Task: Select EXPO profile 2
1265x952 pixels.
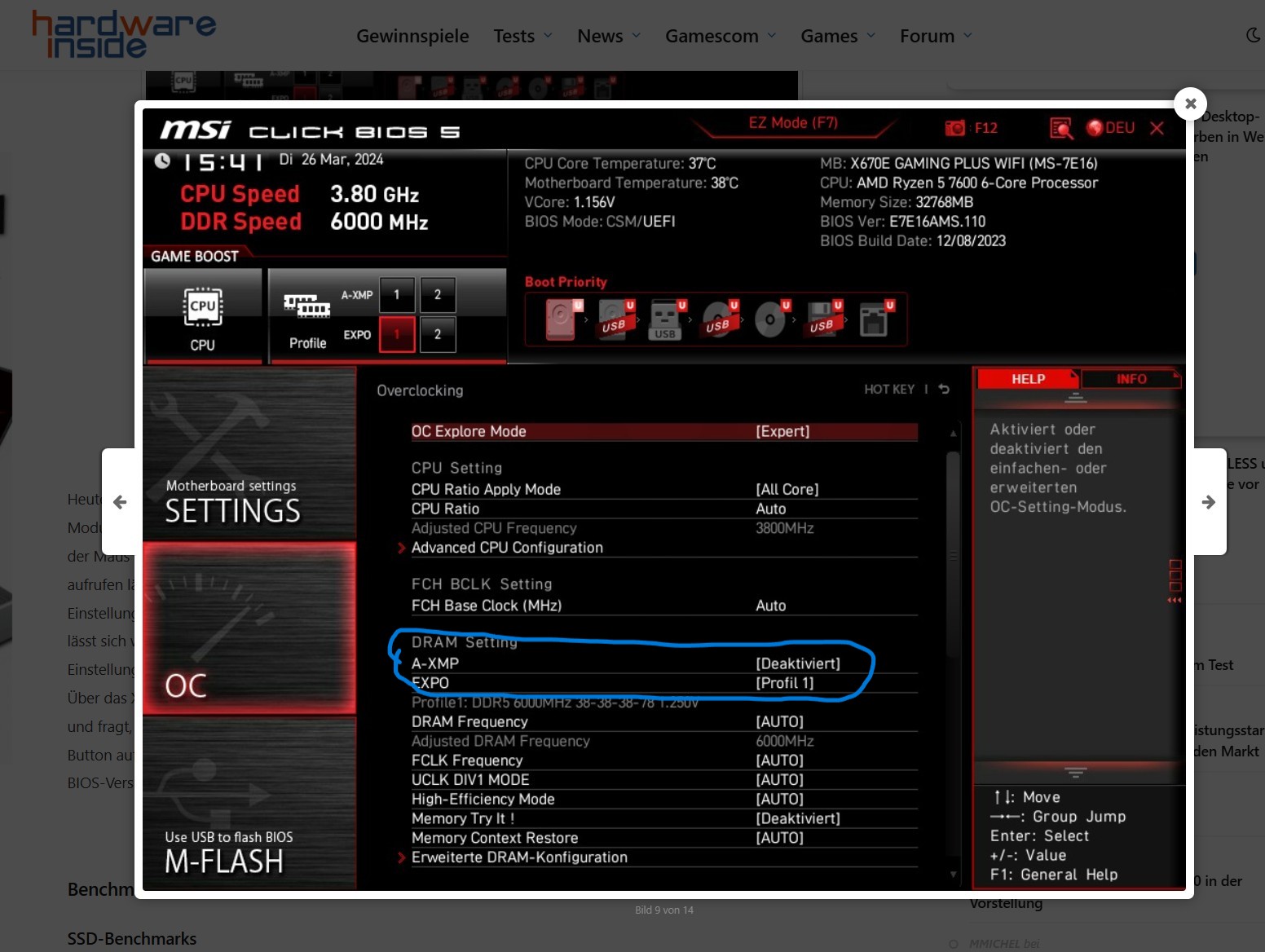Action: coord(438,334)
